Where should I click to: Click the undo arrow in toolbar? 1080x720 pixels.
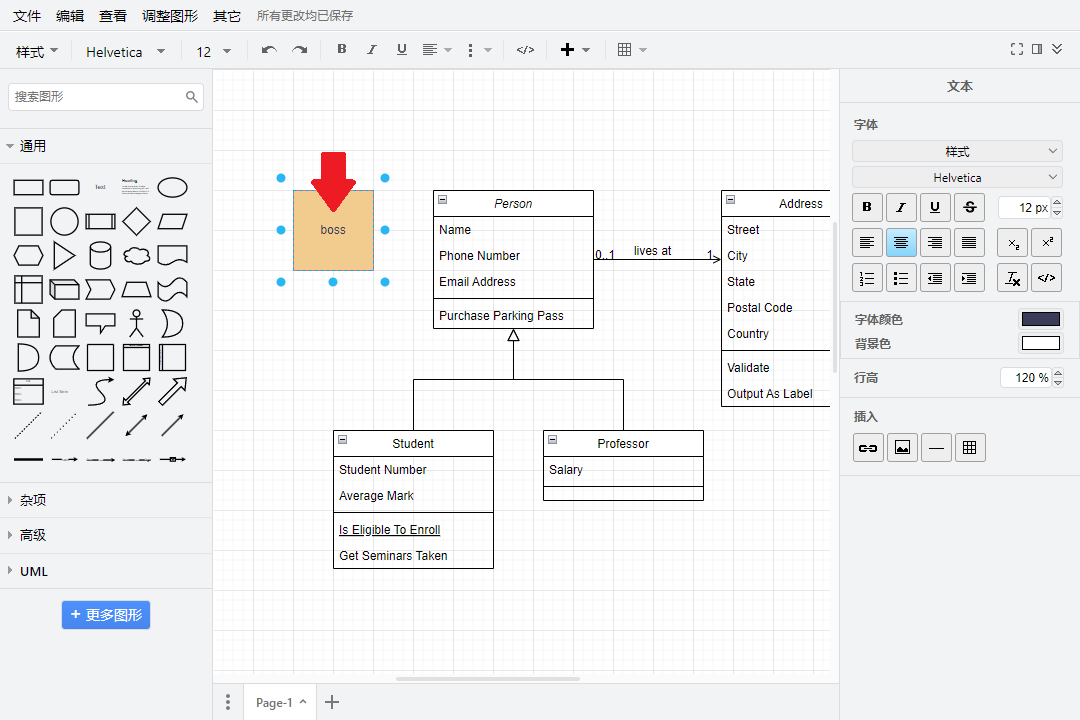point(269,50)
